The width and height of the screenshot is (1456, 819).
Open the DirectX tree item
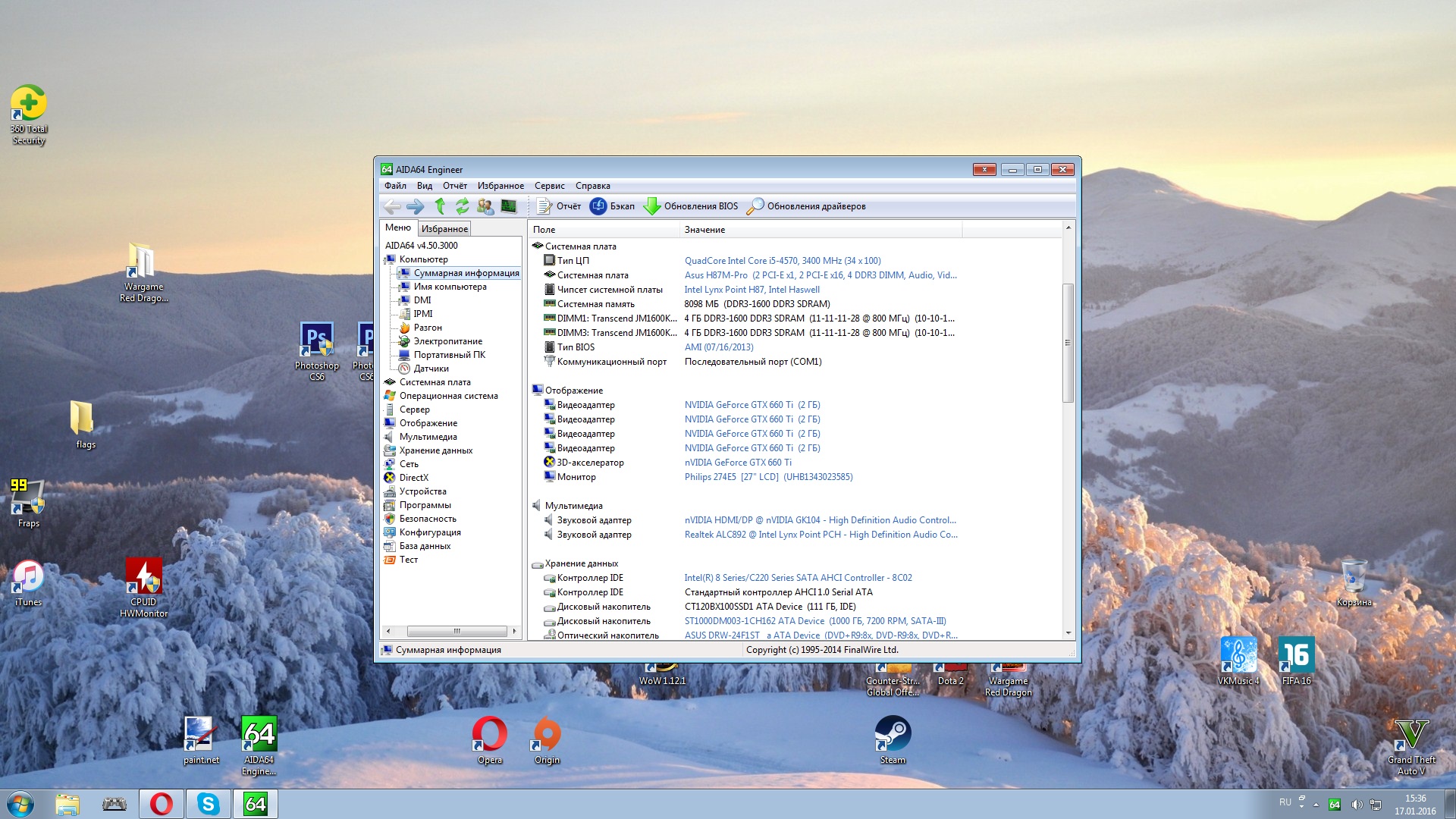(413, 478)
